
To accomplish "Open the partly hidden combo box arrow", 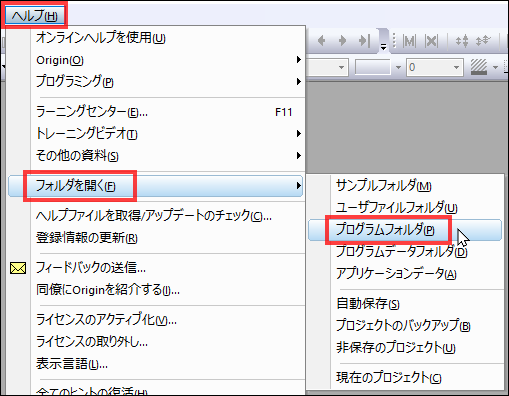I will point(341,67).
